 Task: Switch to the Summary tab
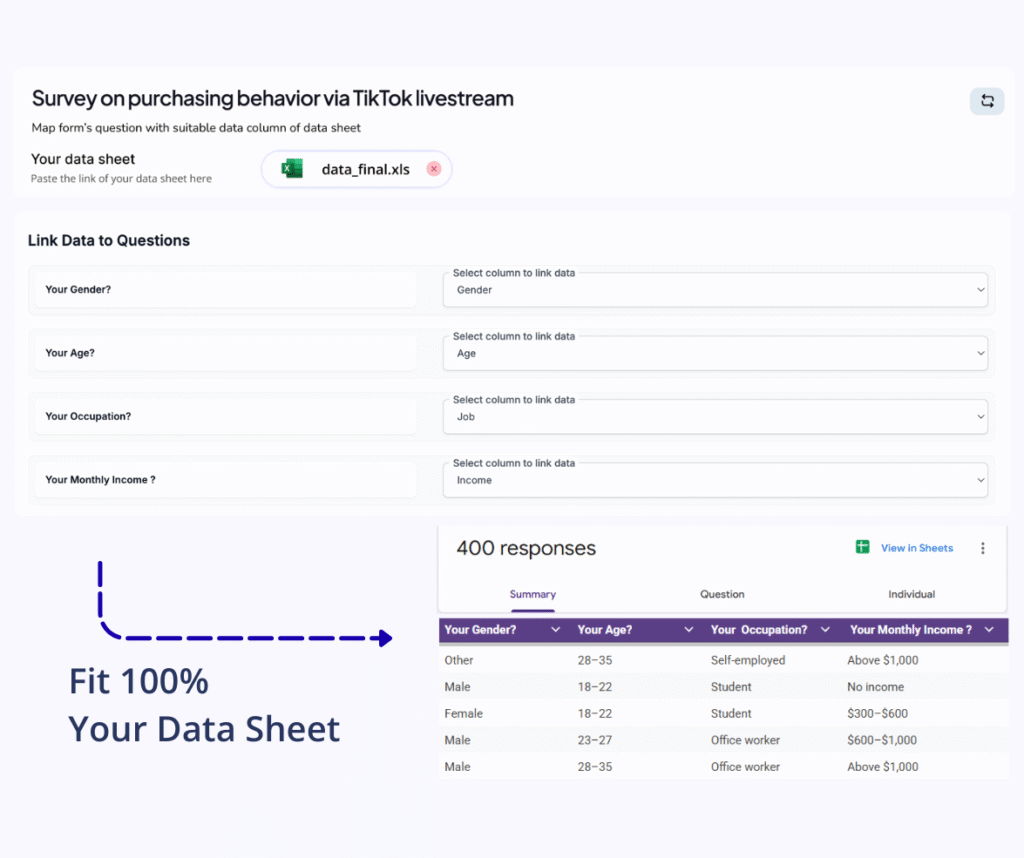coord(533,594)
